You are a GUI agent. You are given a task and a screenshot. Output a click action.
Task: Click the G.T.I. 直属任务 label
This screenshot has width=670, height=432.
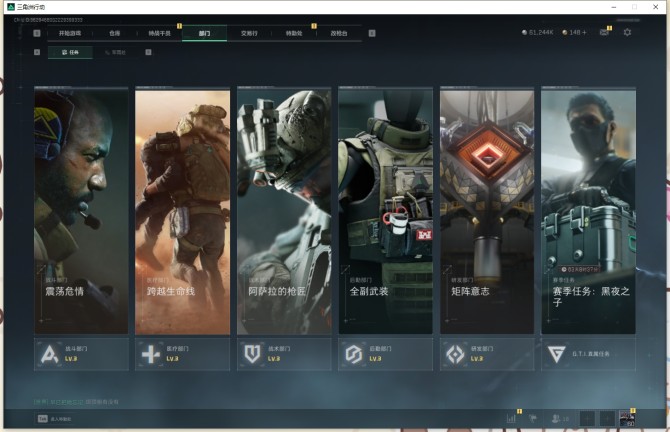coord(591,354)
